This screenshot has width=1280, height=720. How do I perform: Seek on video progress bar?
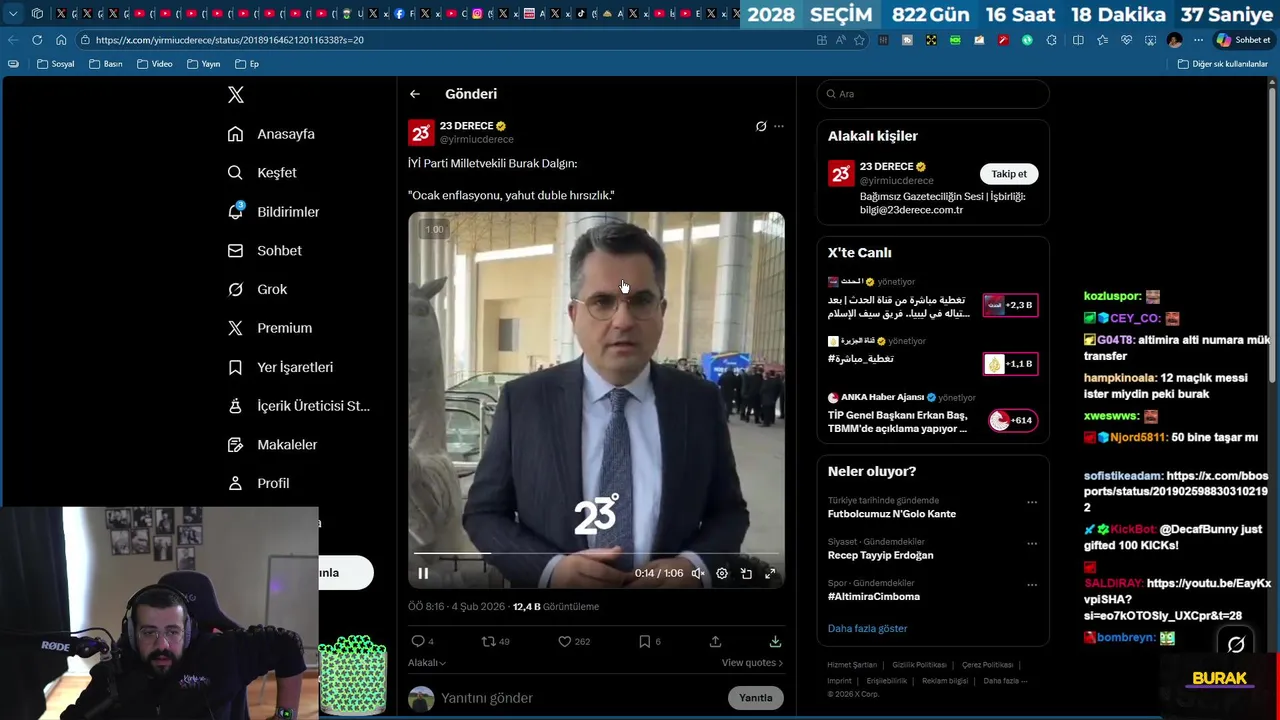[596, 553]
